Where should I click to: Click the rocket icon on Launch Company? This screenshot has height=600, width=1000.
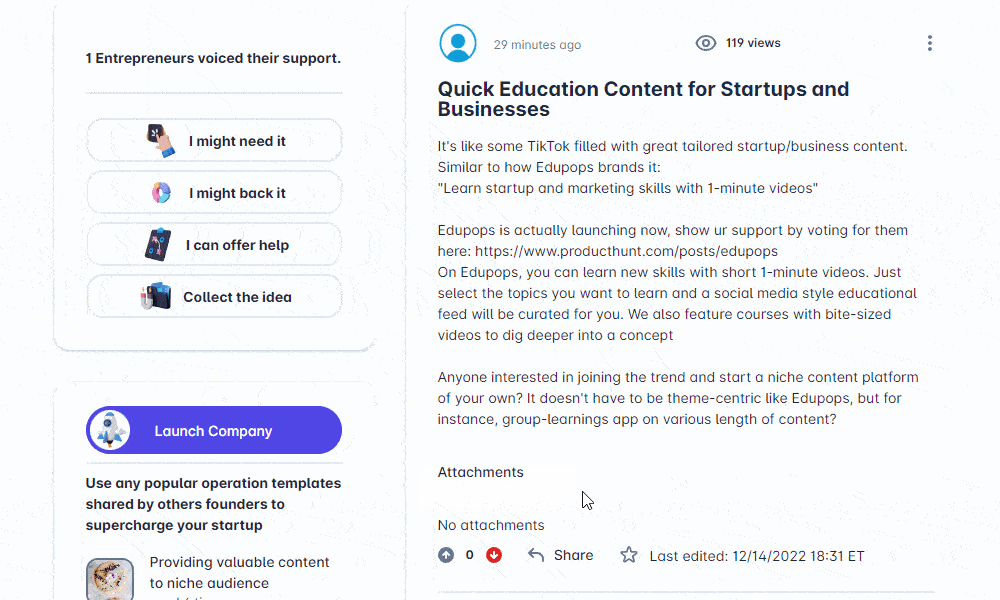tap(110, 430)
